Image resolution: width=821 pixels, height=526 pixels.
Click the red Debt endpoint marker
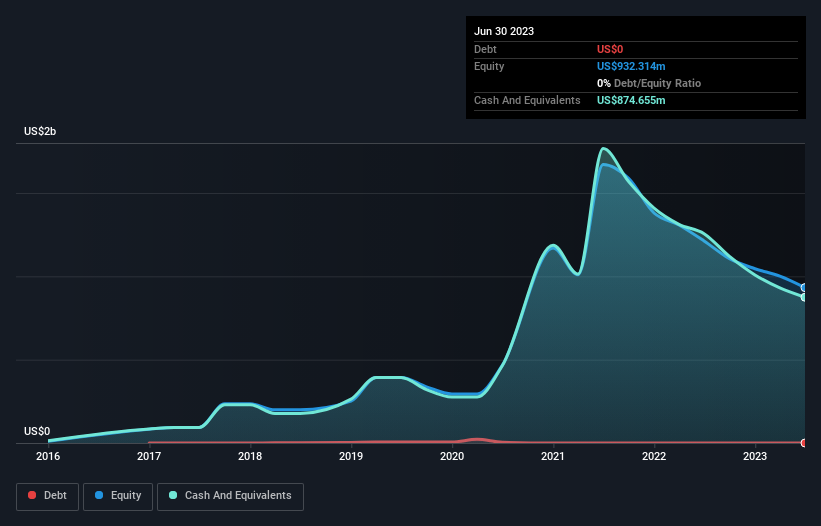pos(804,443)
